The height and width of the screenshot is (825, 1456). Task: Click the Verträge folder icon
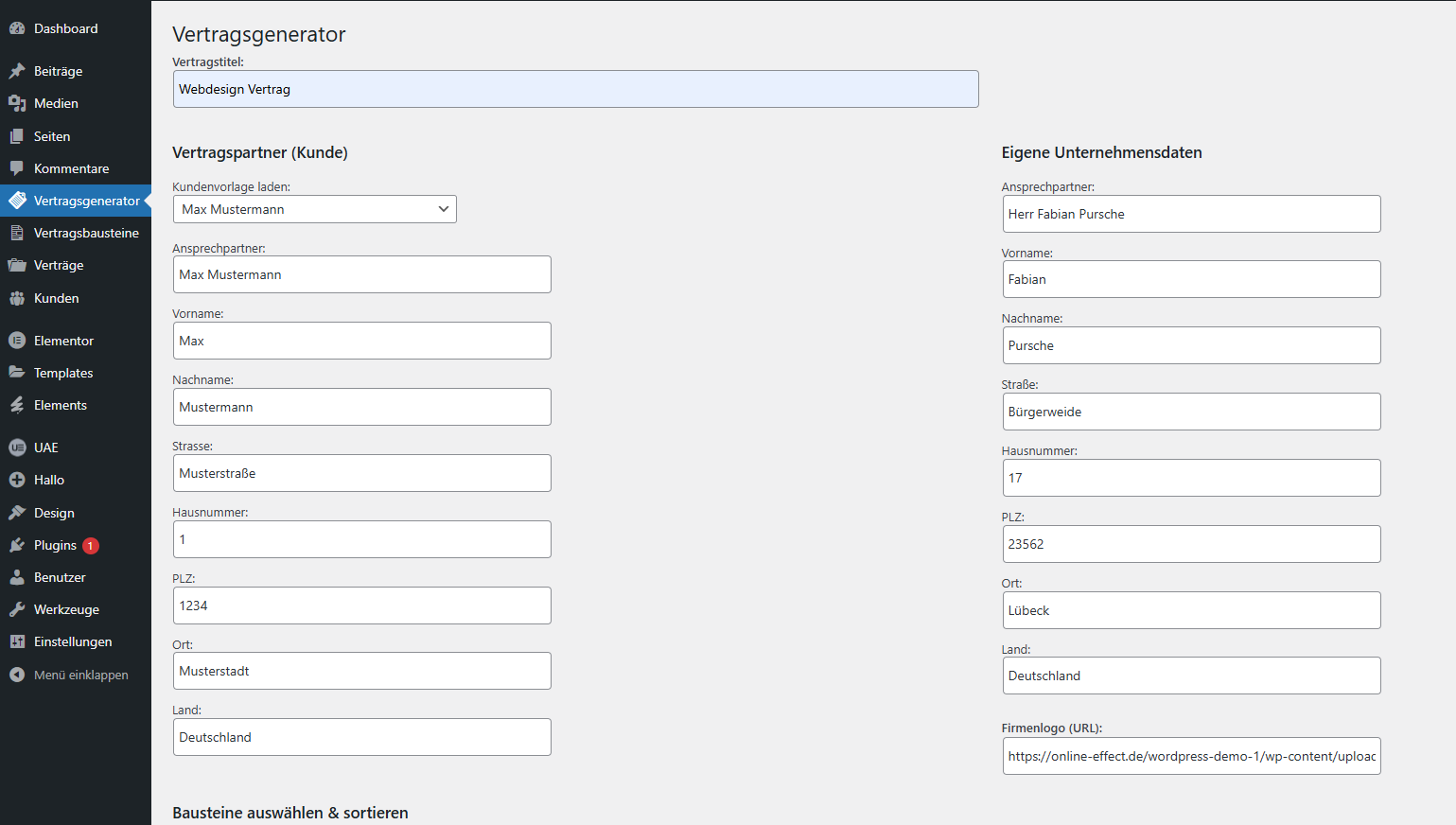(x=17, y=265)
